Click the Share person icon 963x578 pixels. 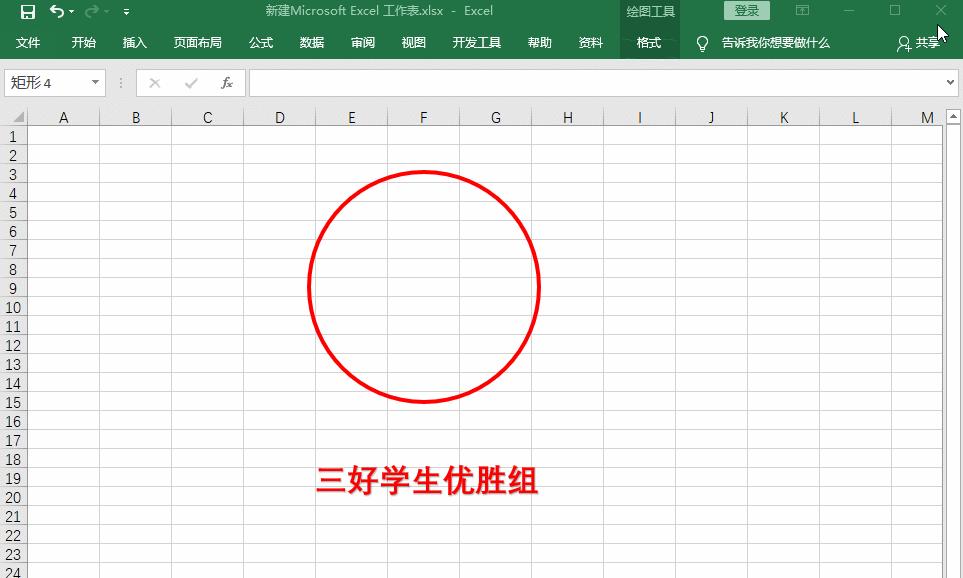pos(904,43)
